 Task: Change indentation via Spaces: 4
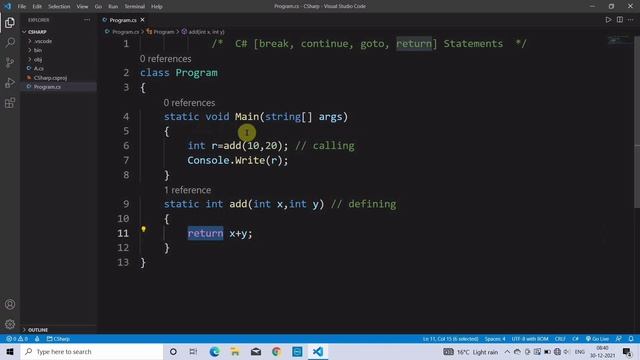pos(495,339)
